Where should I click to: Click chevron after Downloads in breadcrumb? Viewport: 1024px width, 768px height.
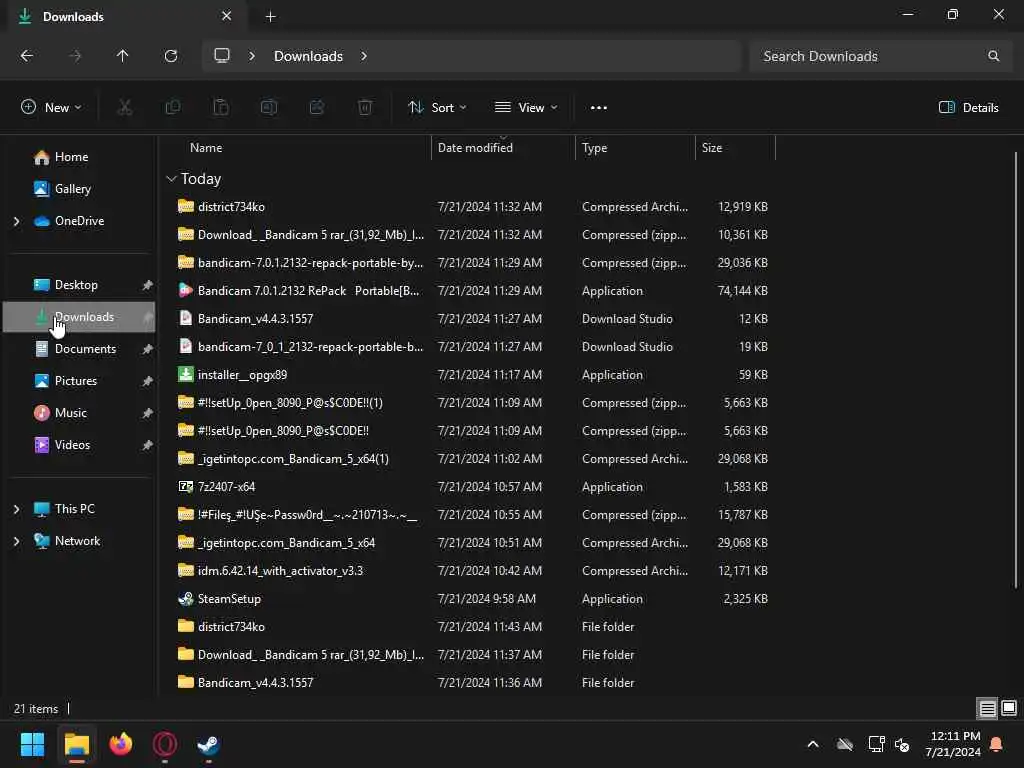[x=364, y=56]
